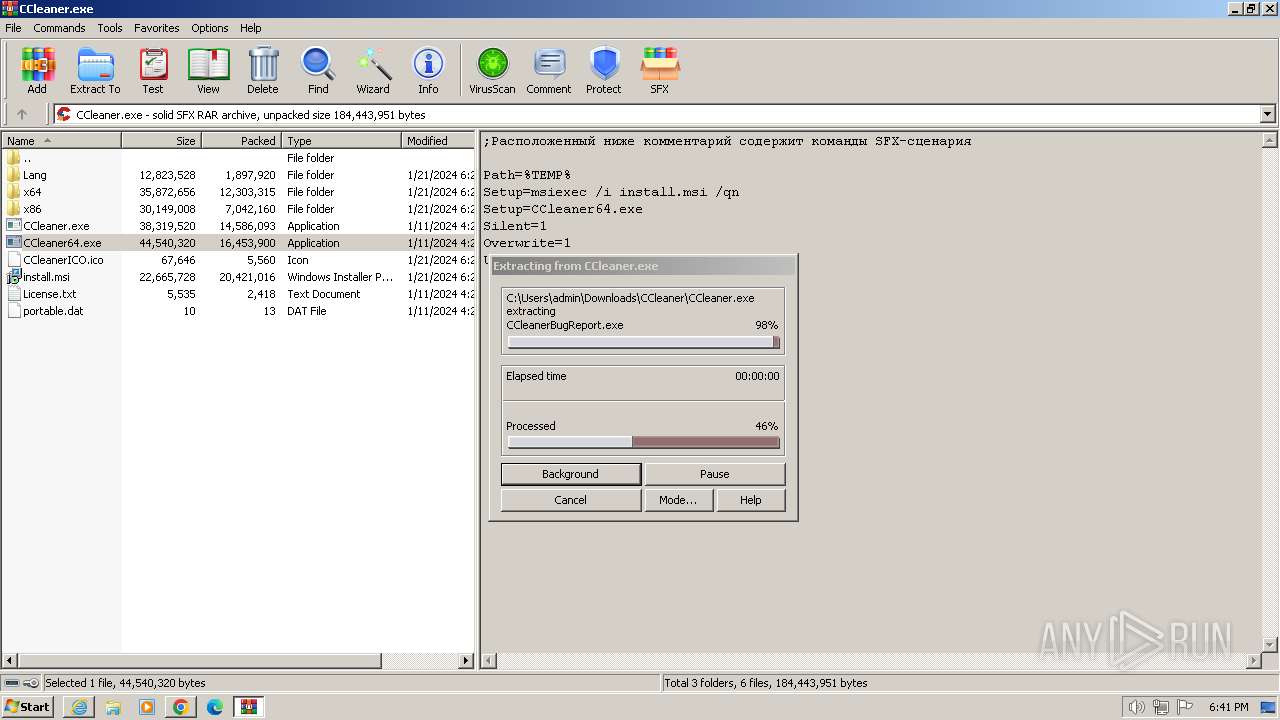Sort files by Type column
The width and height of the screenshot is (1280, 720).
pos(341,141)
